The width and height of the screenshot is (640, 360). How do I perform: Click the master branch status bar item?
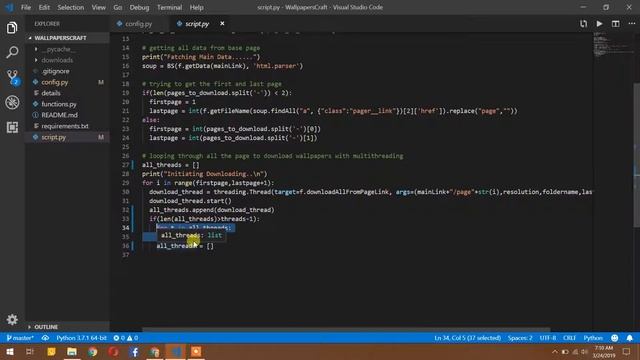tap(20, 338)
